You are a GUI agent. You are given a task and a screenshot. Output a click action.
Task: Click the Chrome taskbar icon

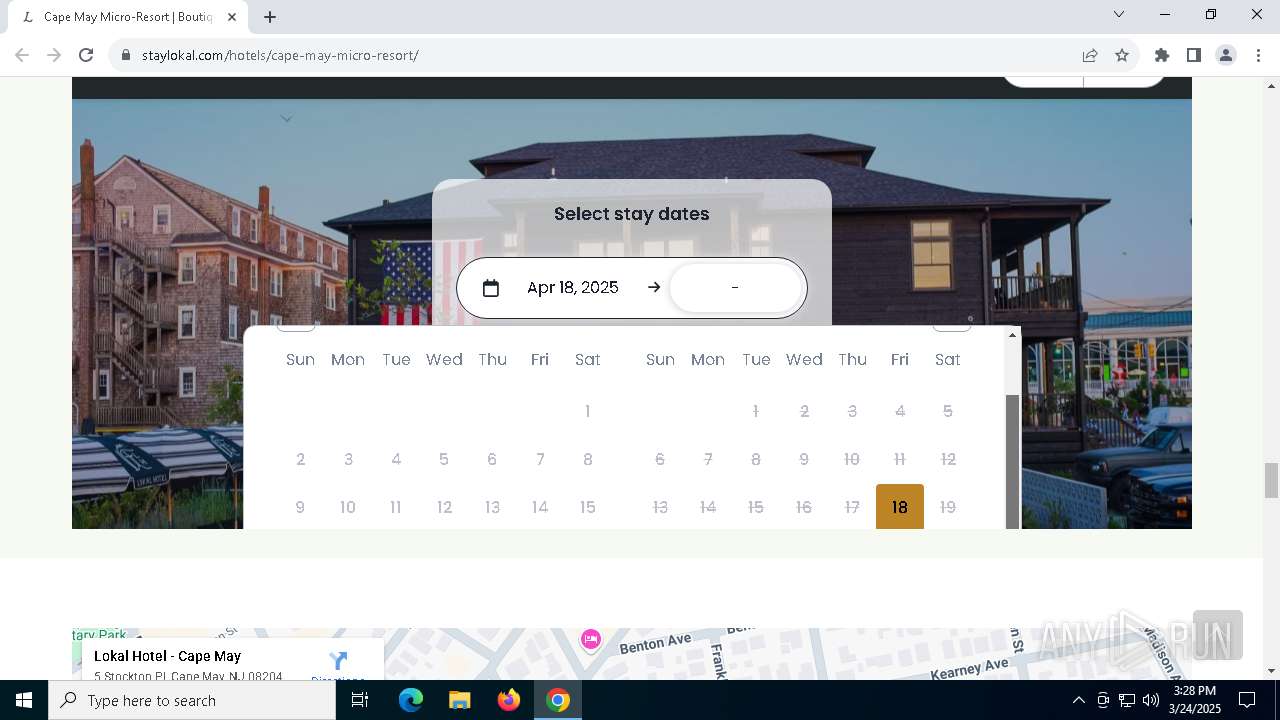tap(558, 700)
